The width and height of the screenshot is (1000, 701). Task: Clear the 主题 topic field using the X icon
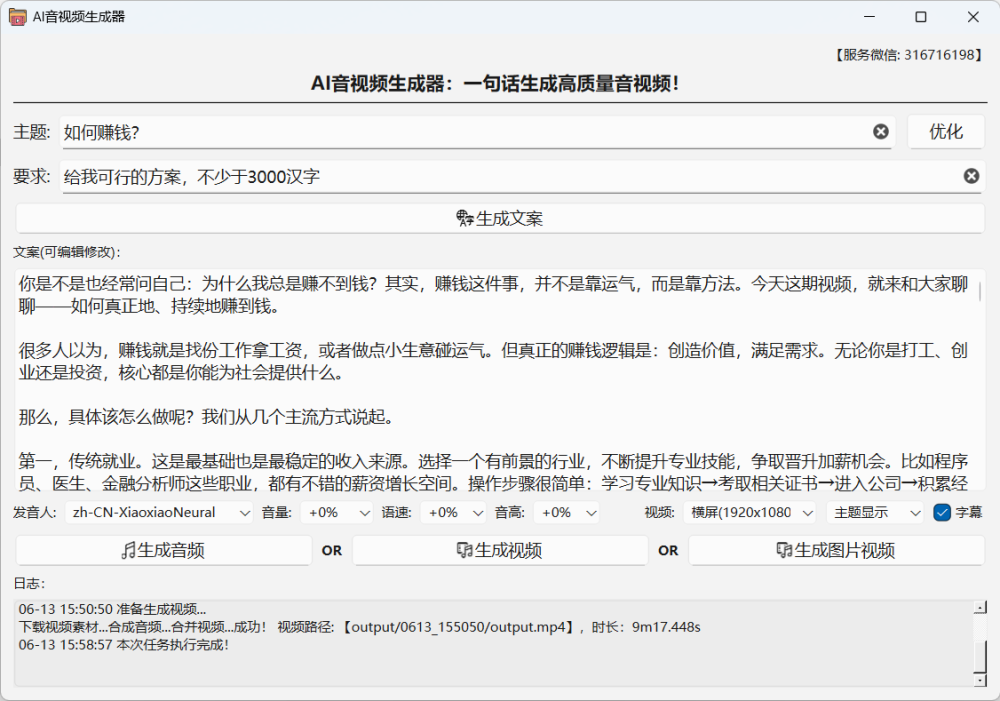(x=880, y=131)
